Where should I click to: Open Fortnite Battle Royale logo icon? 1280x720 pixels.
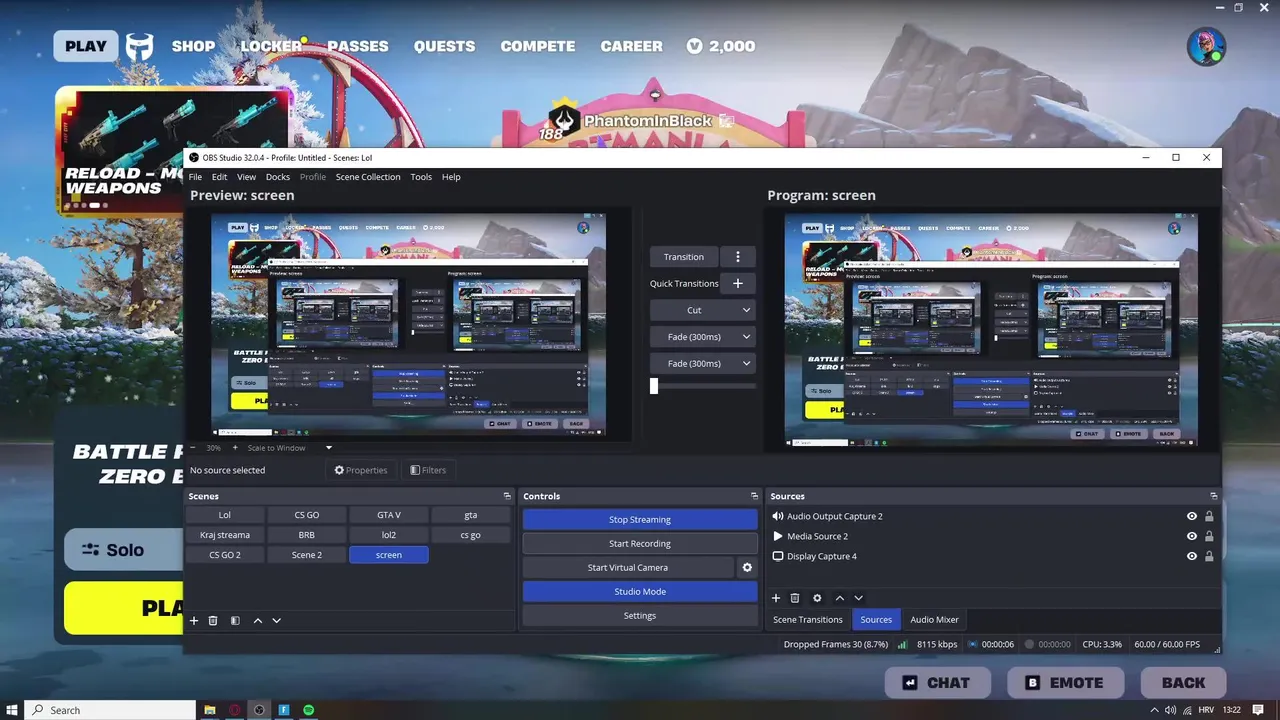tap(139, 46)
